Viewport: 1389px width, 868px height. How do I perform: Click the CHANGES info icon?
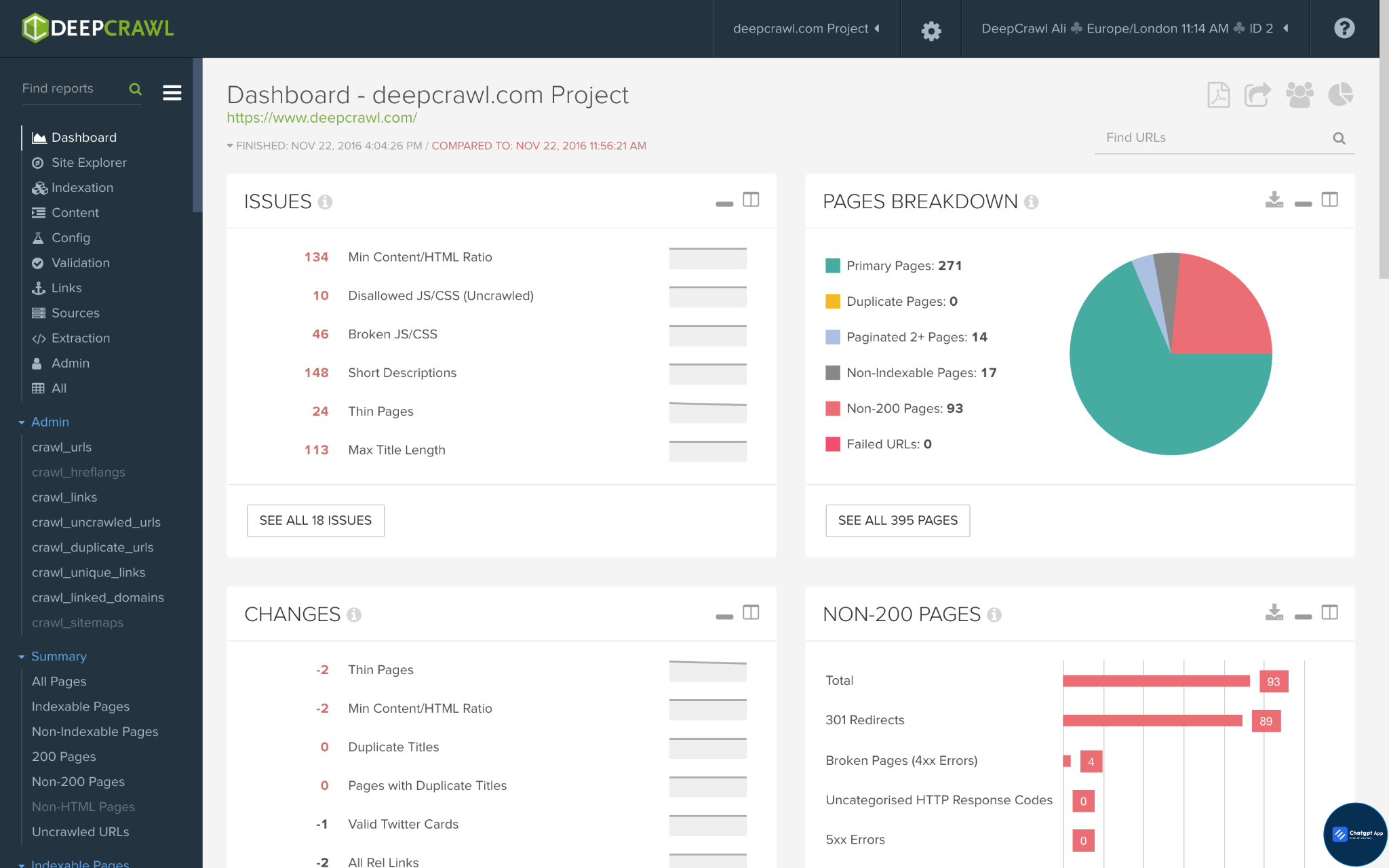point(354,614)
